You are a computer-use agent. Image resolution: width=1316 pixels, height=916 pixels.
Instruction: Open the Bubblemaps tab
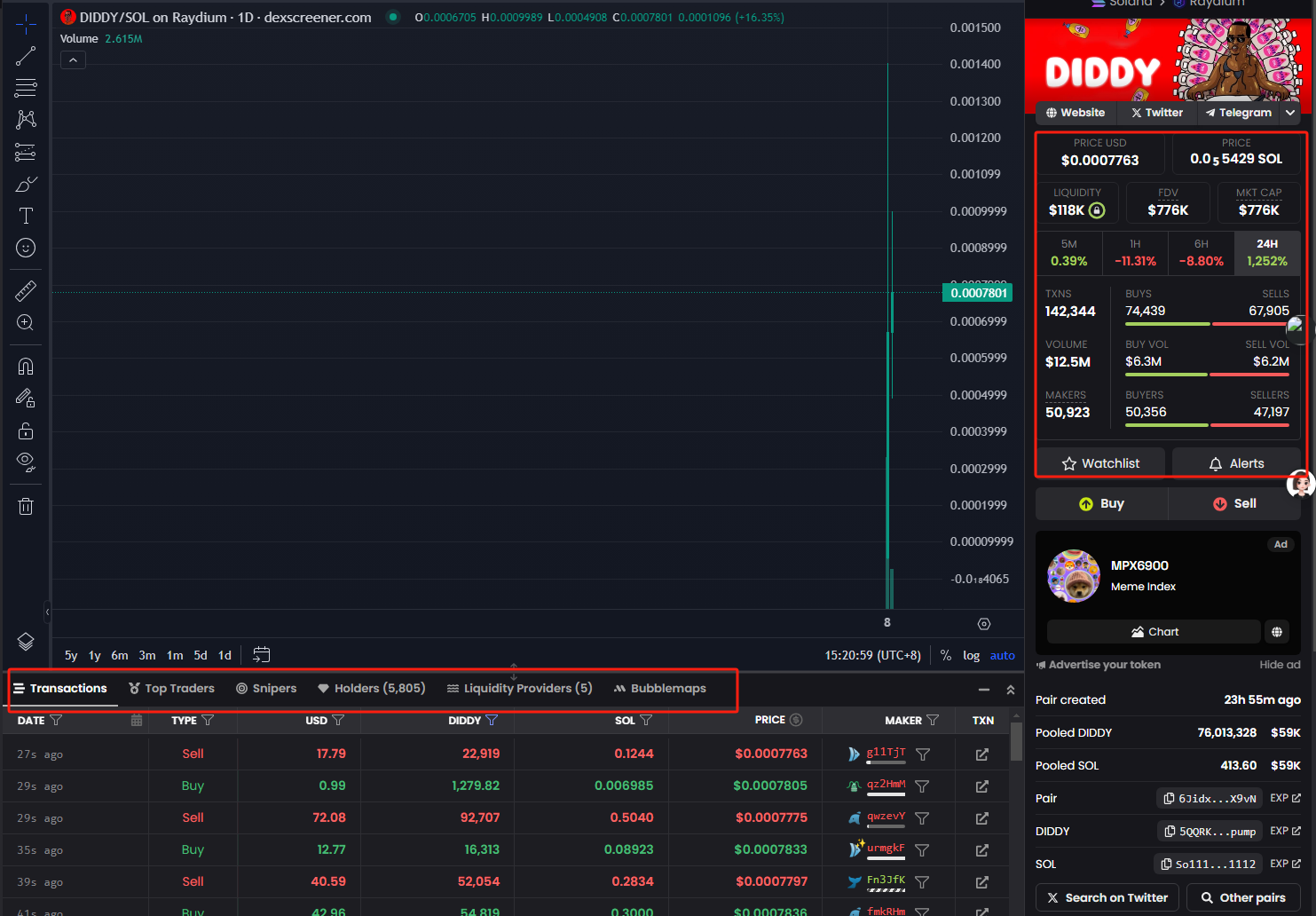[660, 688]
